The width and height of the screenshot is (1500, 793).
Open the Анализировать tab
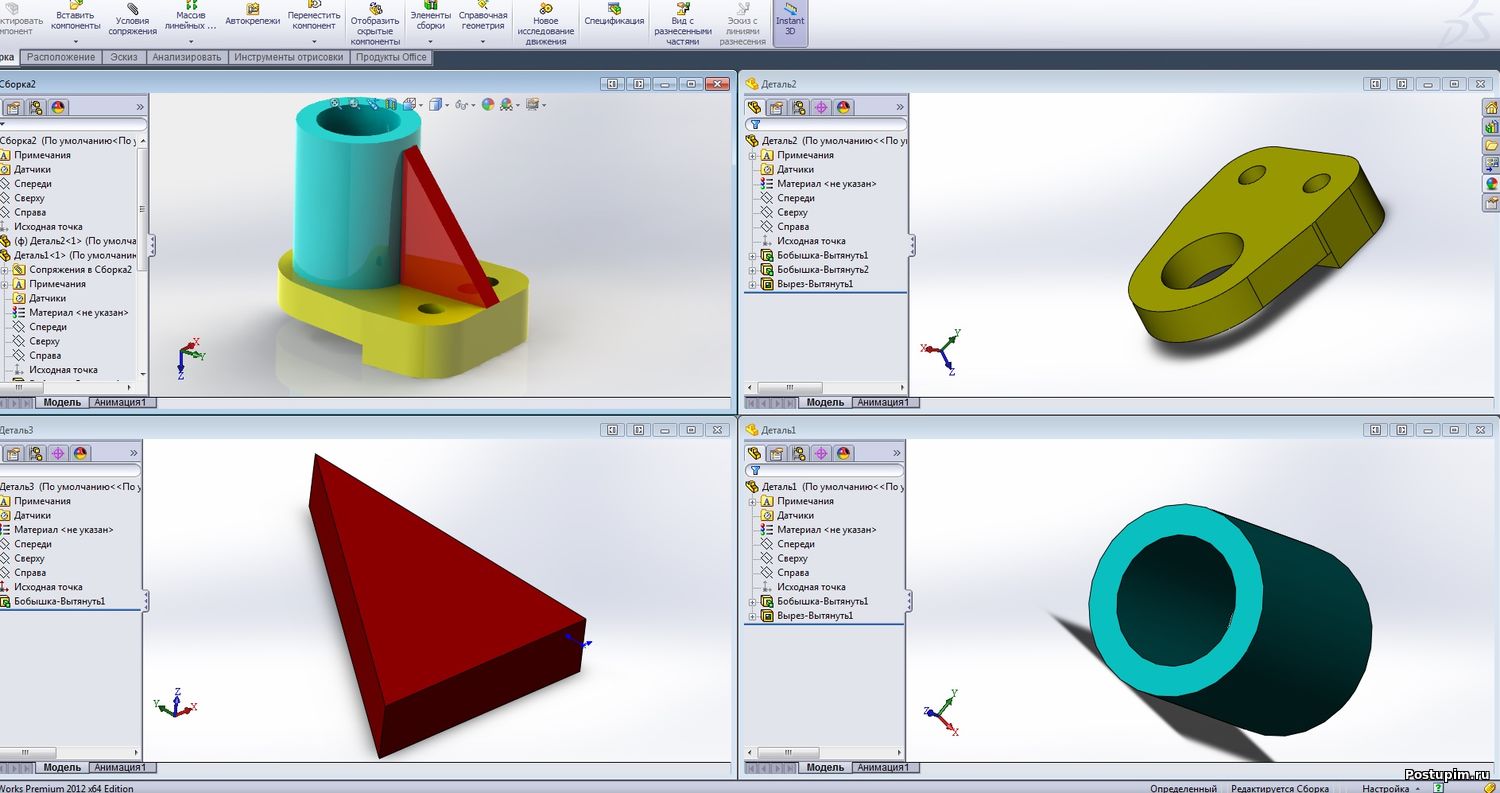point(186,57)
